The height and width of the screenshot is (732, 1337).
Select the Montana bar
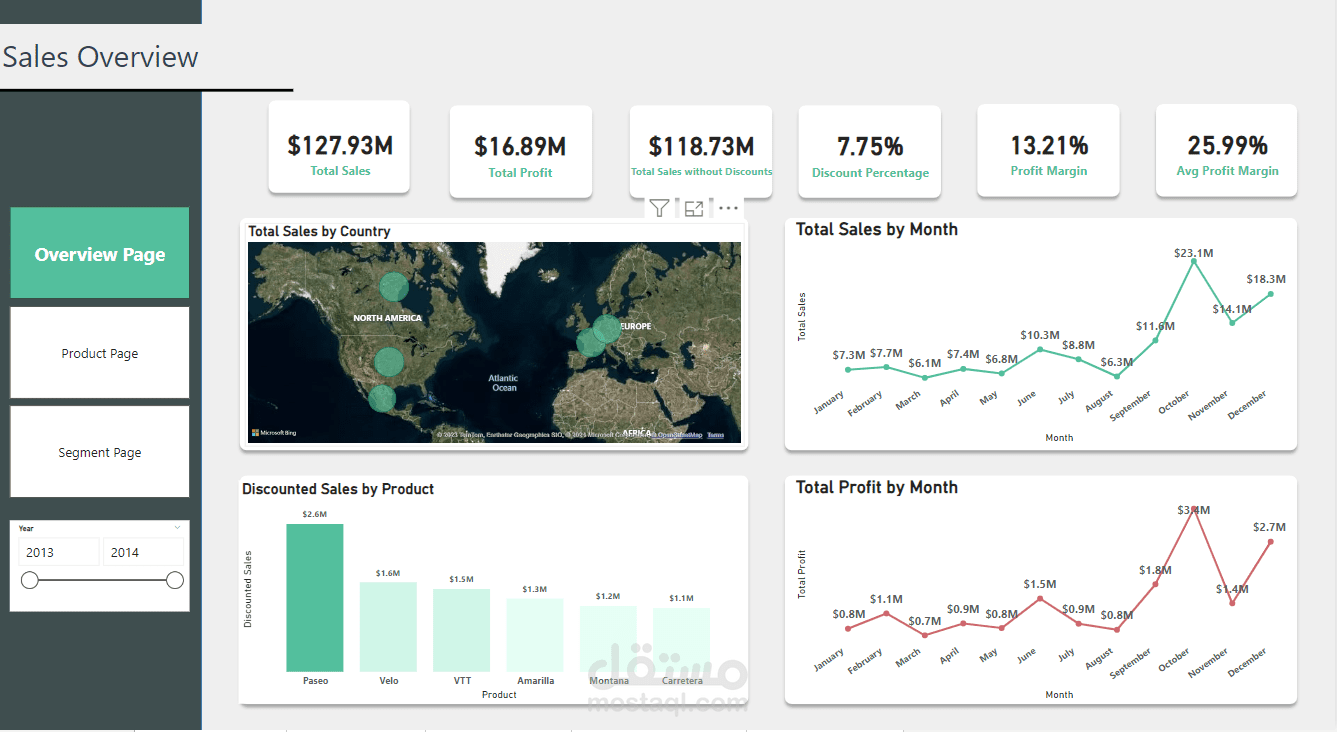click(609, 639)
